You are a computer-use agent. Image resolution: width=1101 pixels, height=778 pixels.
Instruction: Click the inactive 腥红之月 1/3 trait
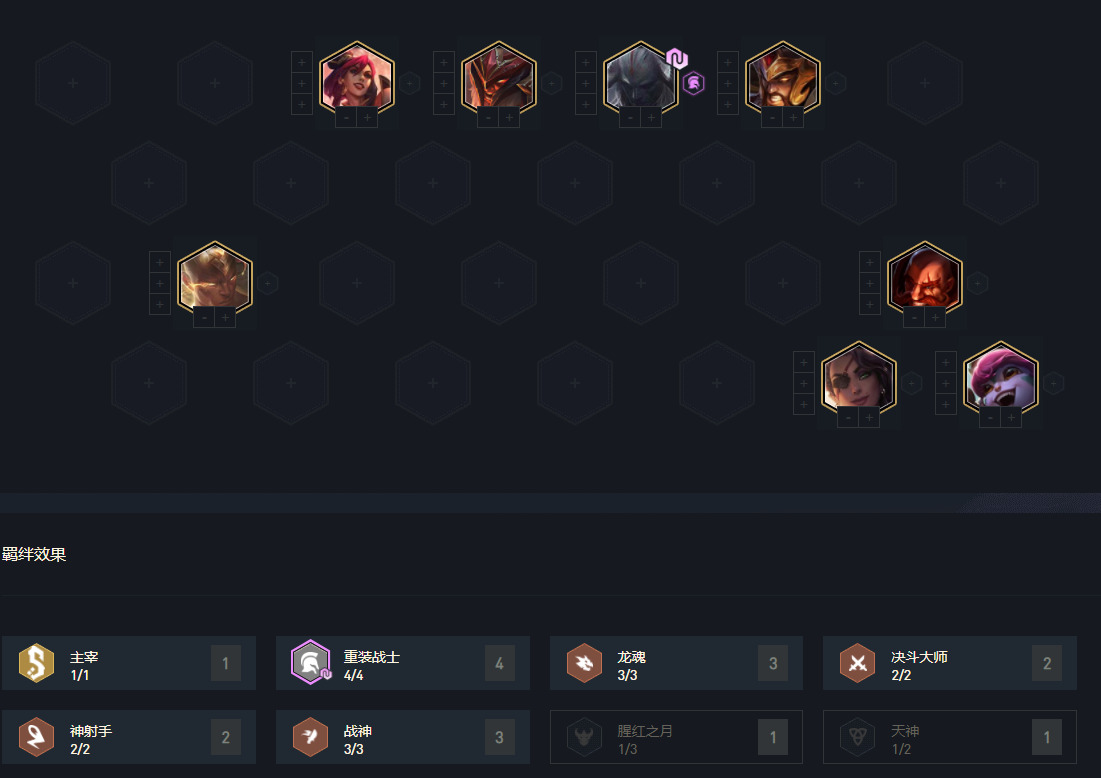[676, 737]
